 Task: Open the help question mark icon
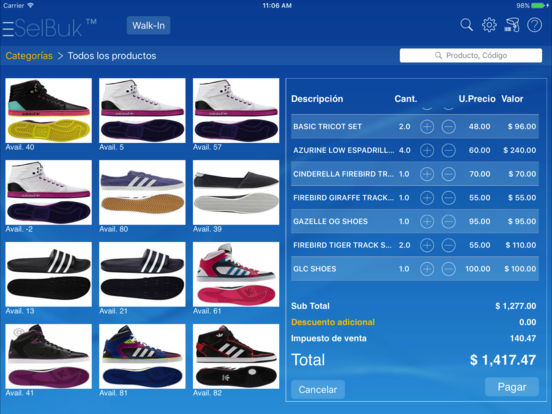point(534,25)
